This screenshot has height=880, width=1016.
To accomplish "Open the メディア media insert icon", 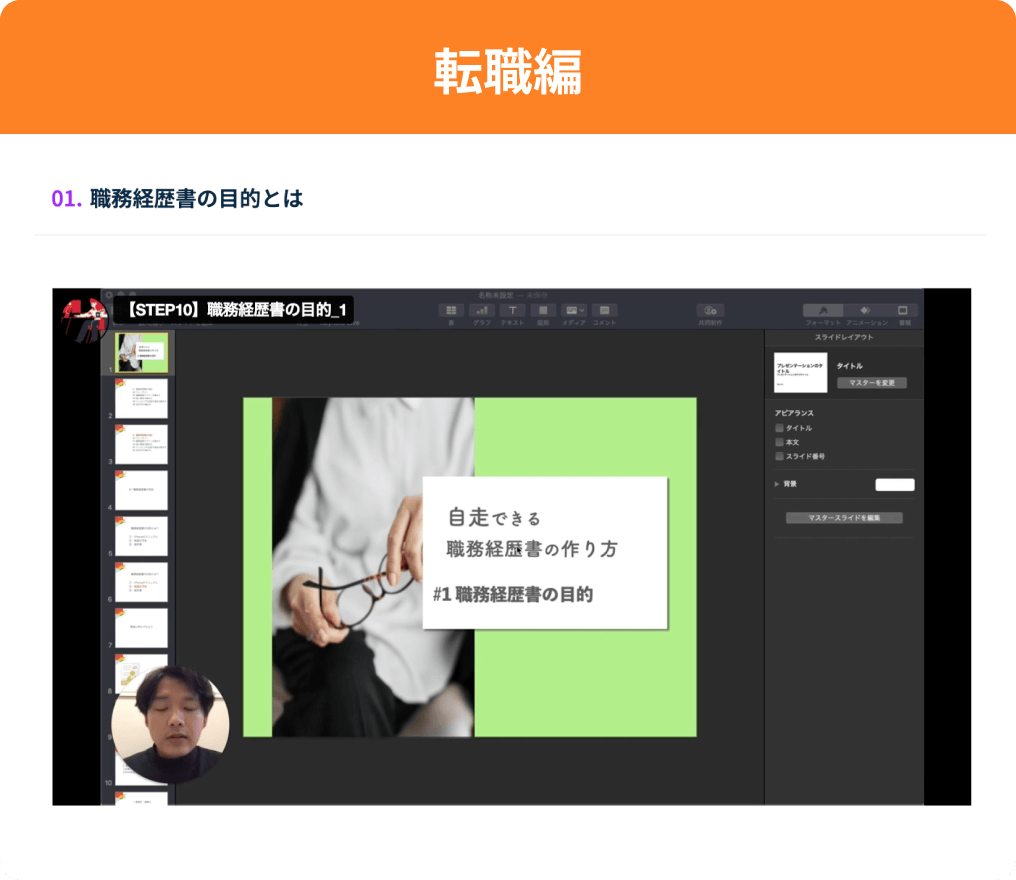I will pyautogui.click(x=571, y=310).
